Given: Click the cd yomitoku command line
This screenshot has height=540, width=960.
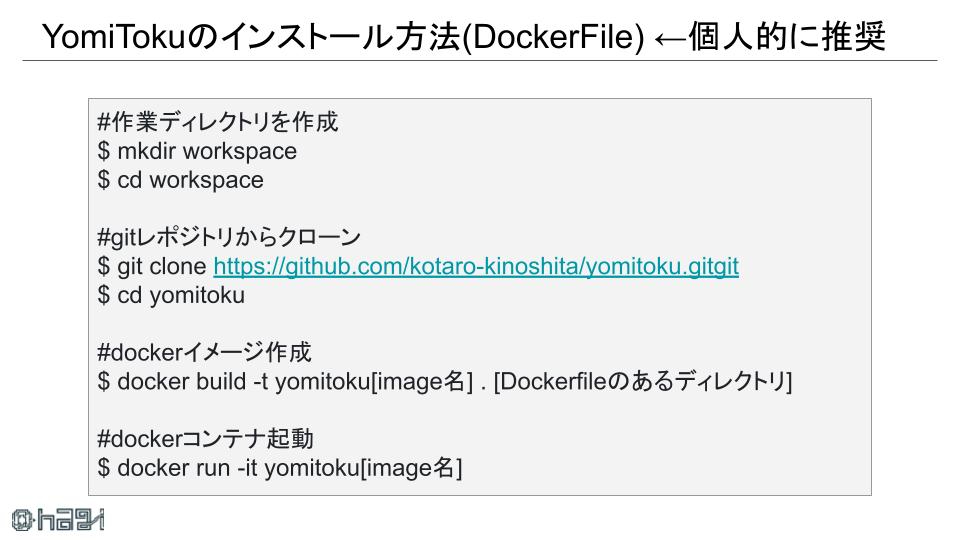Looking at the screenshot, I should pyautogui.click(x=171, y=295).
